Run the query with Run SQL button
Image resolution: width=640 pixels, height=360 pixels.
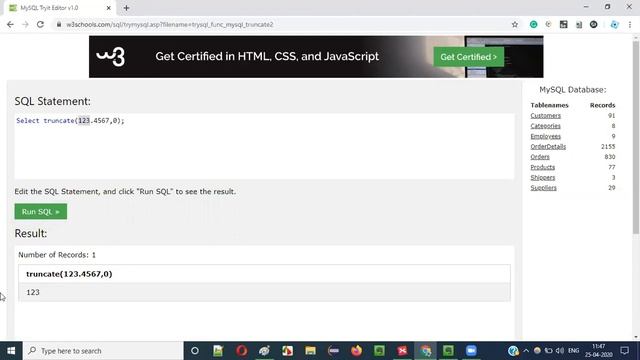click(x=41, y=211)
